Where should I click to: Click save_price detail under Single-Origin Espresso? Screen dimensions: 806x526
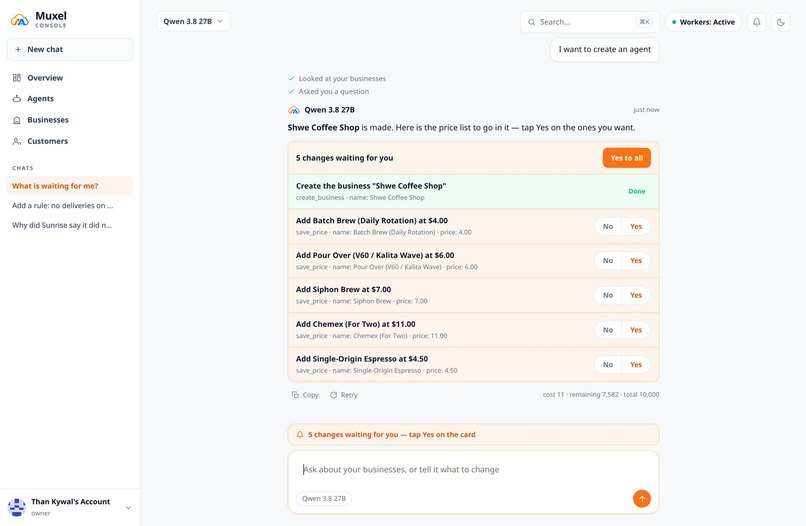pyautogui.click(x=377, y=370)
